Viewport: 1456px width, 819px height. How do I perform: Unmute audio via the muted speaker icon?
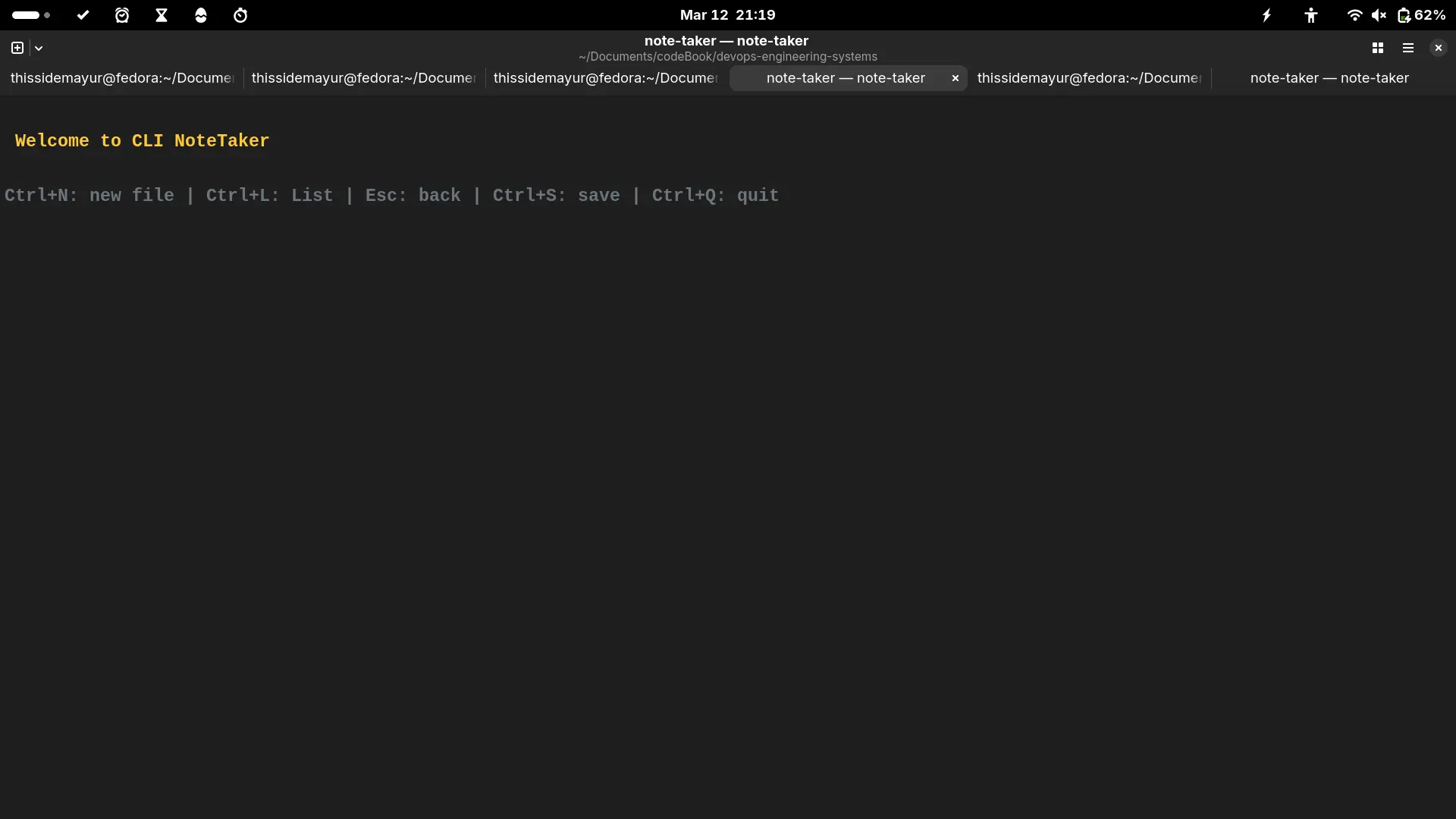pyautogui.click(x=1379, y=15)
